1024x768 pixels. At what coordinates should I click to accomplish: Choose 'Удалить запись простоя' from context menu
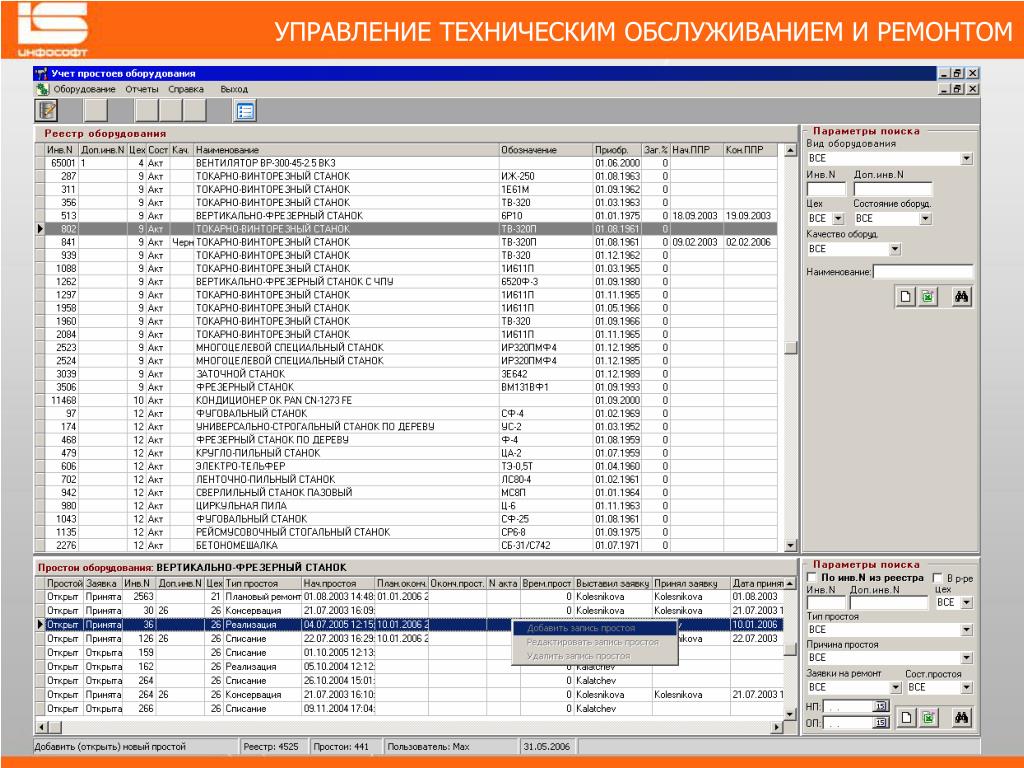[595, 656]
